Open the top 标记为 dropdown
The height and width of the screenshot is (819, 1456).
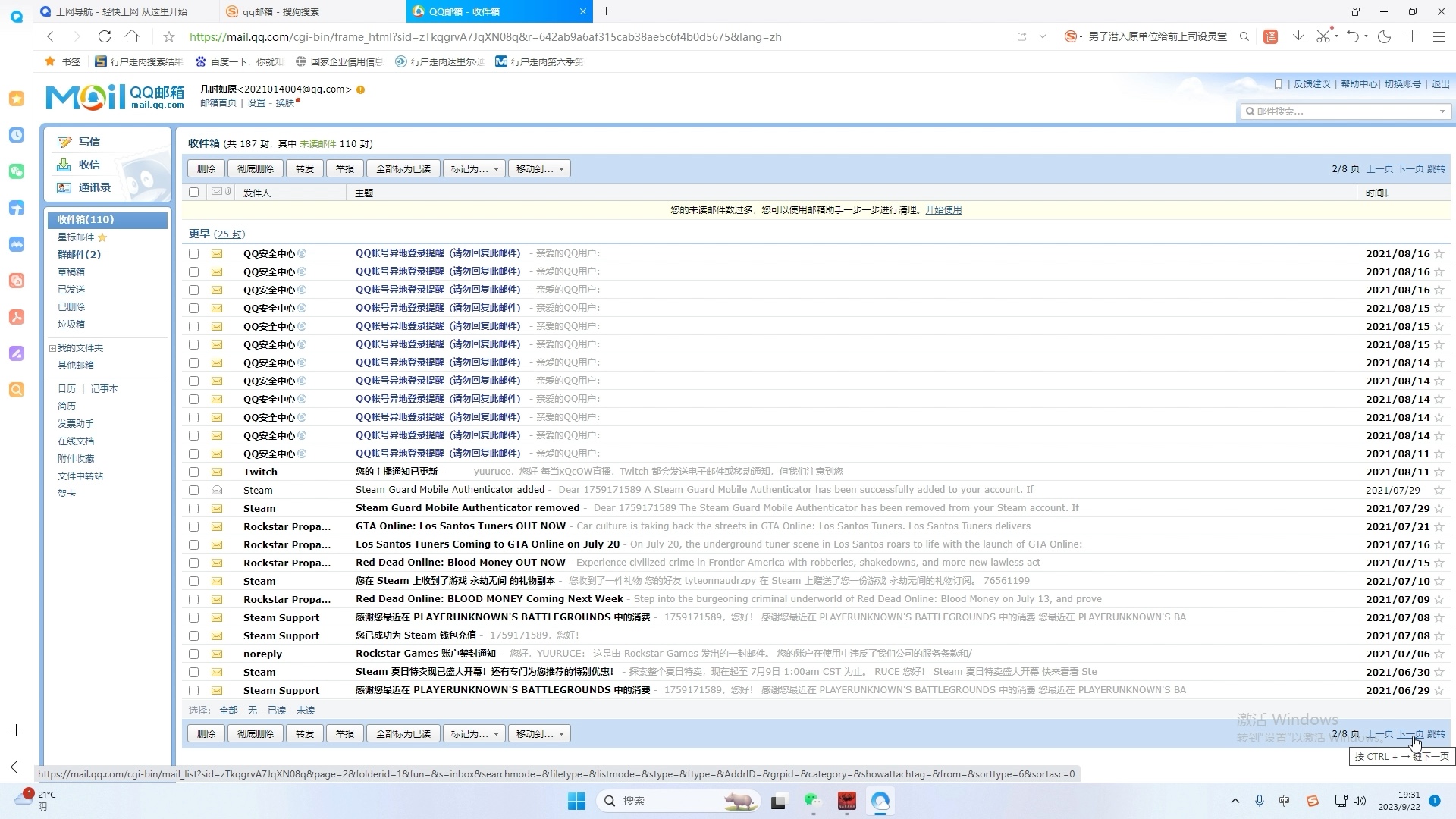(474, 168)
